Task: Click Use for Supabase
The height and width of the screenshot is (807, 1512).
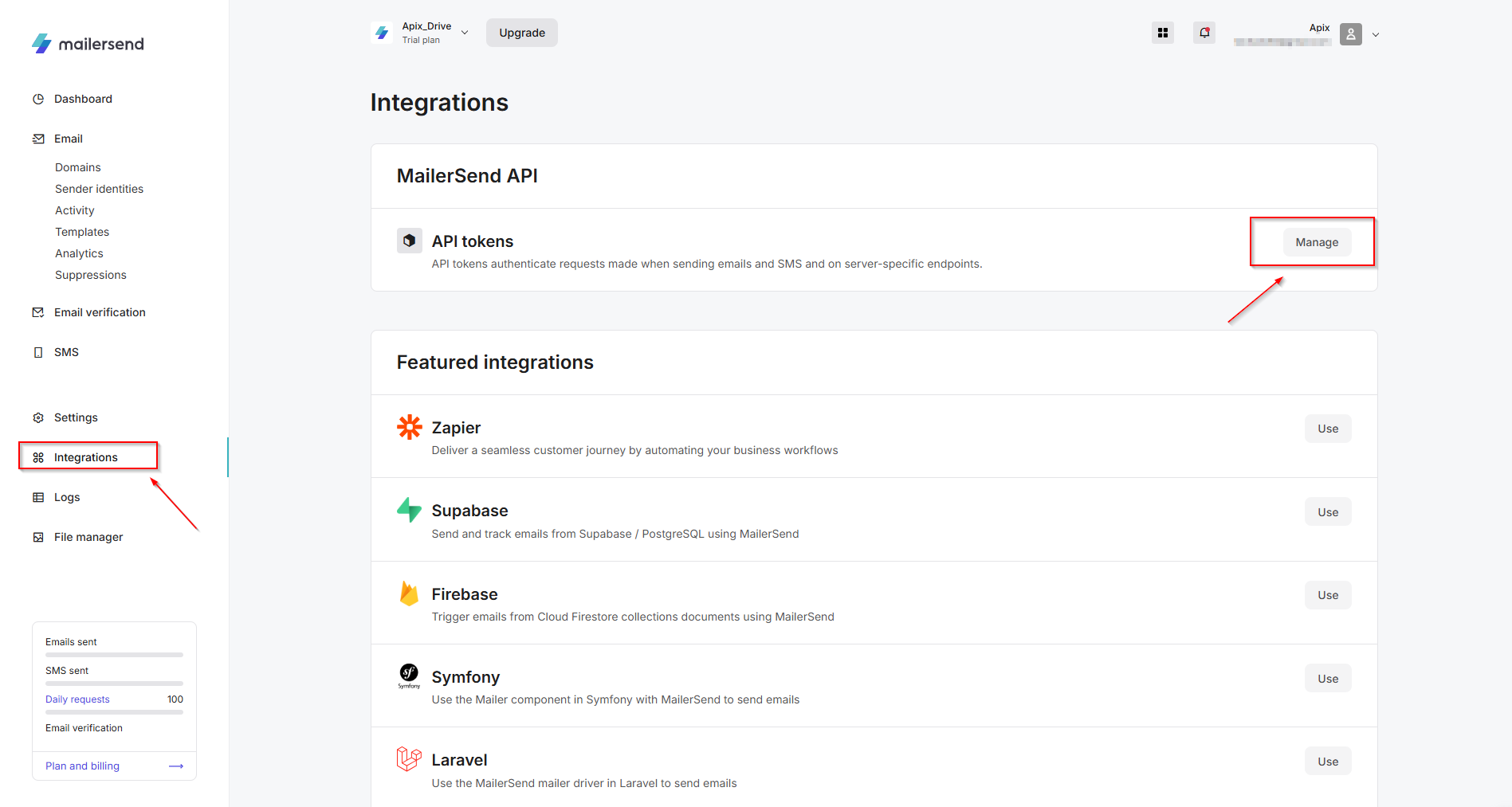Action: (1328, 512)
